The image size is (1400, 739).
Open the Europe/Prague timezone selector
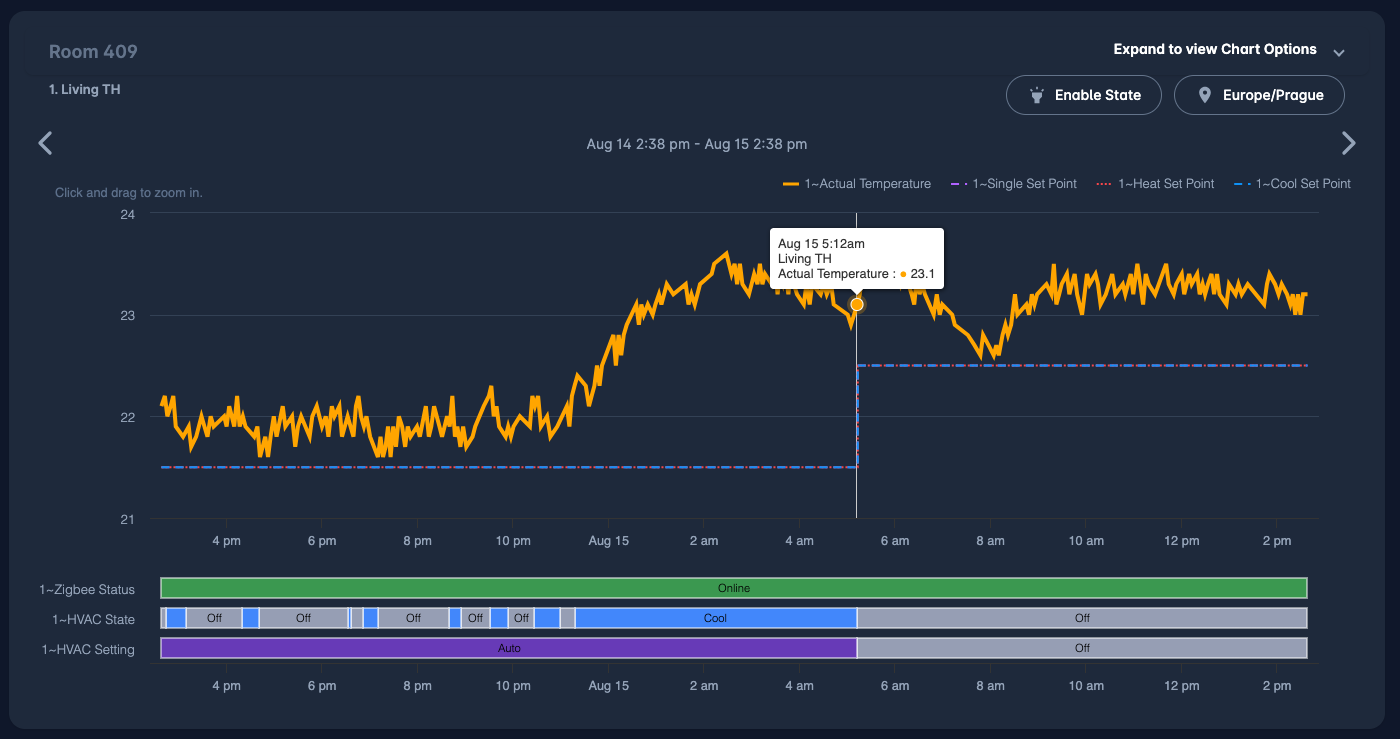pyautogui.click(x=1258, y=96)
